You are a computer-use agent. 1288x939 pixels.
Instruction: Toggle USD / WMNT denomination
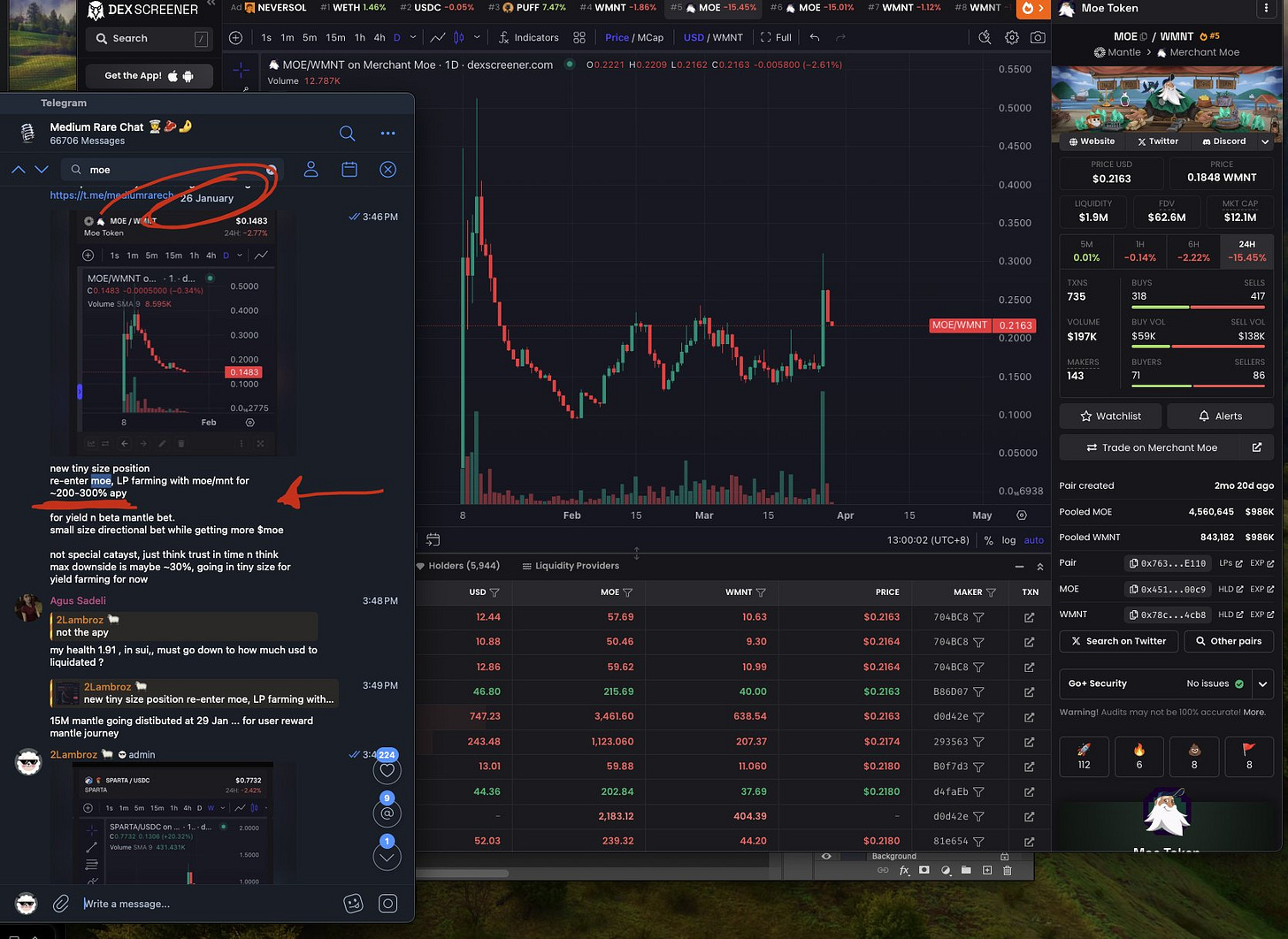[713, 37]
